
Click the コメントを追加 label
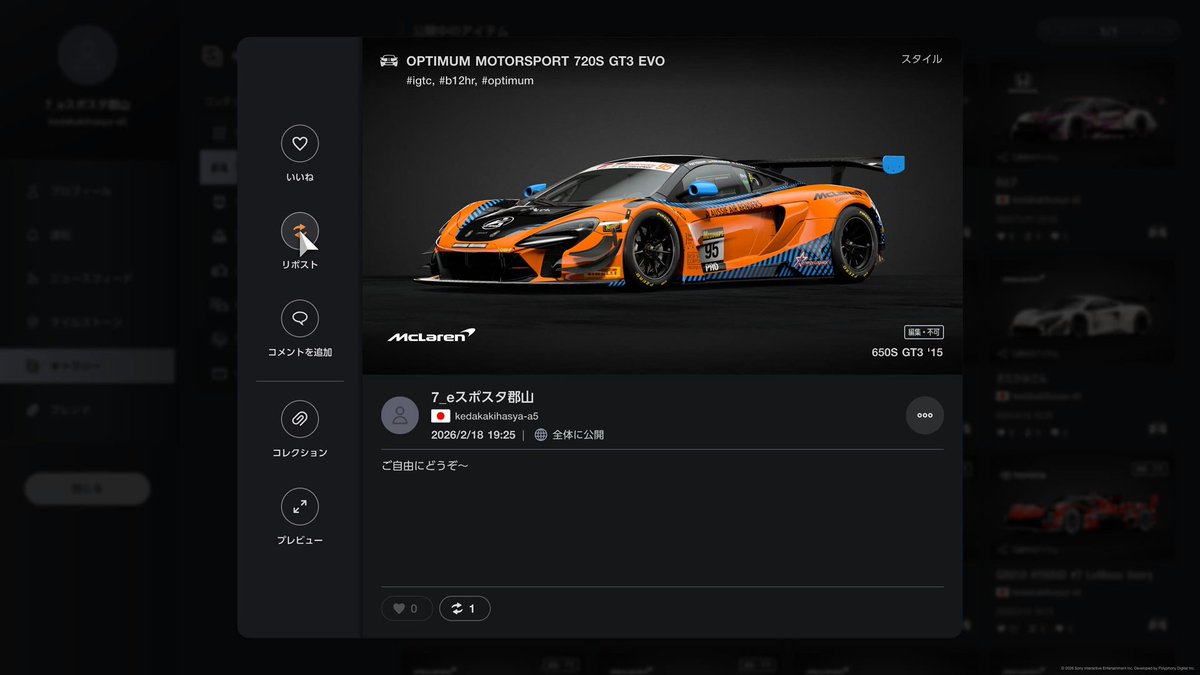[x=300, y=353]
